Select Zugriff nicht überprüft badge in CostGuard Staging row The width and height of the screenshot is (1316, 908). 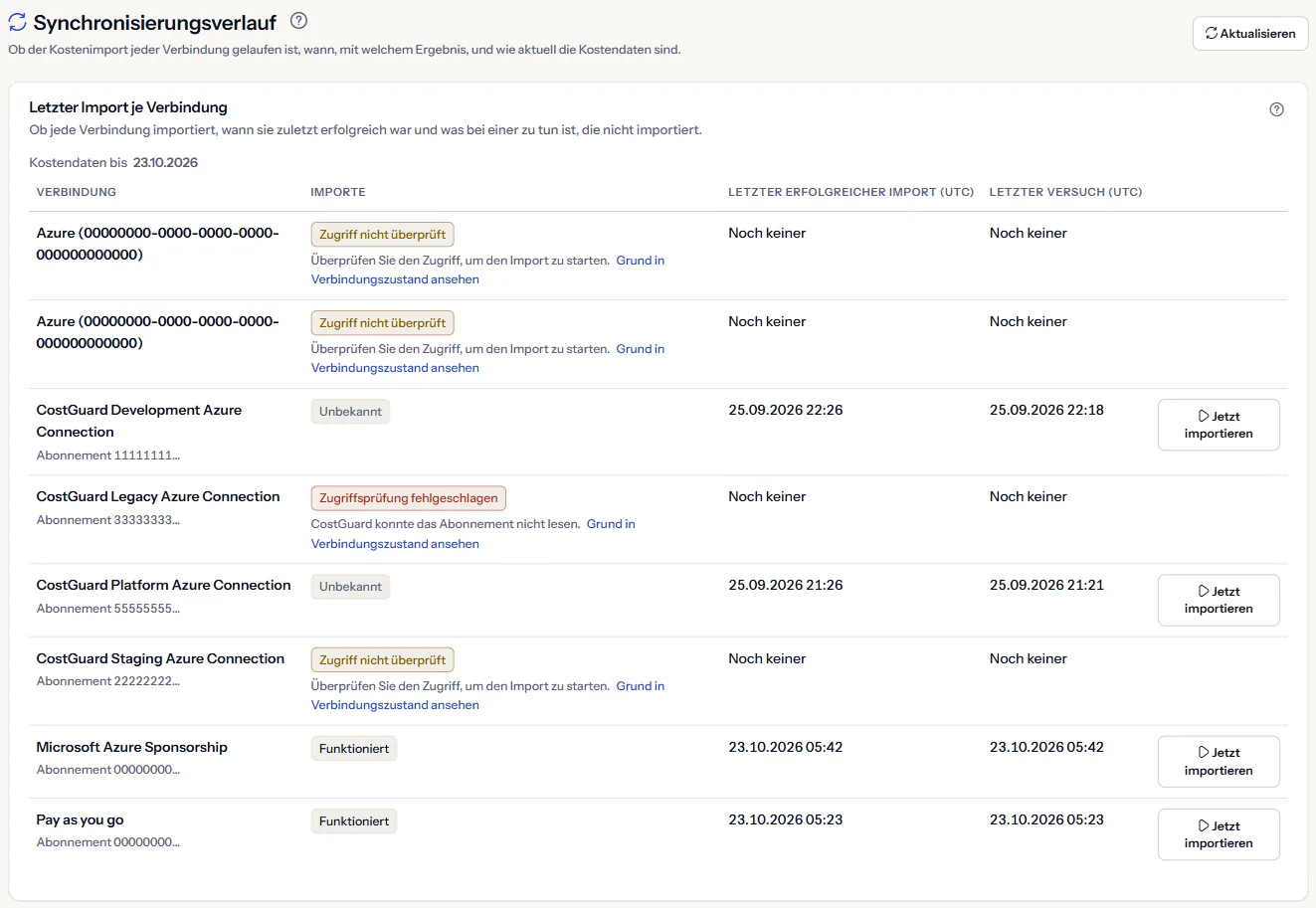[x=383, y=660]
